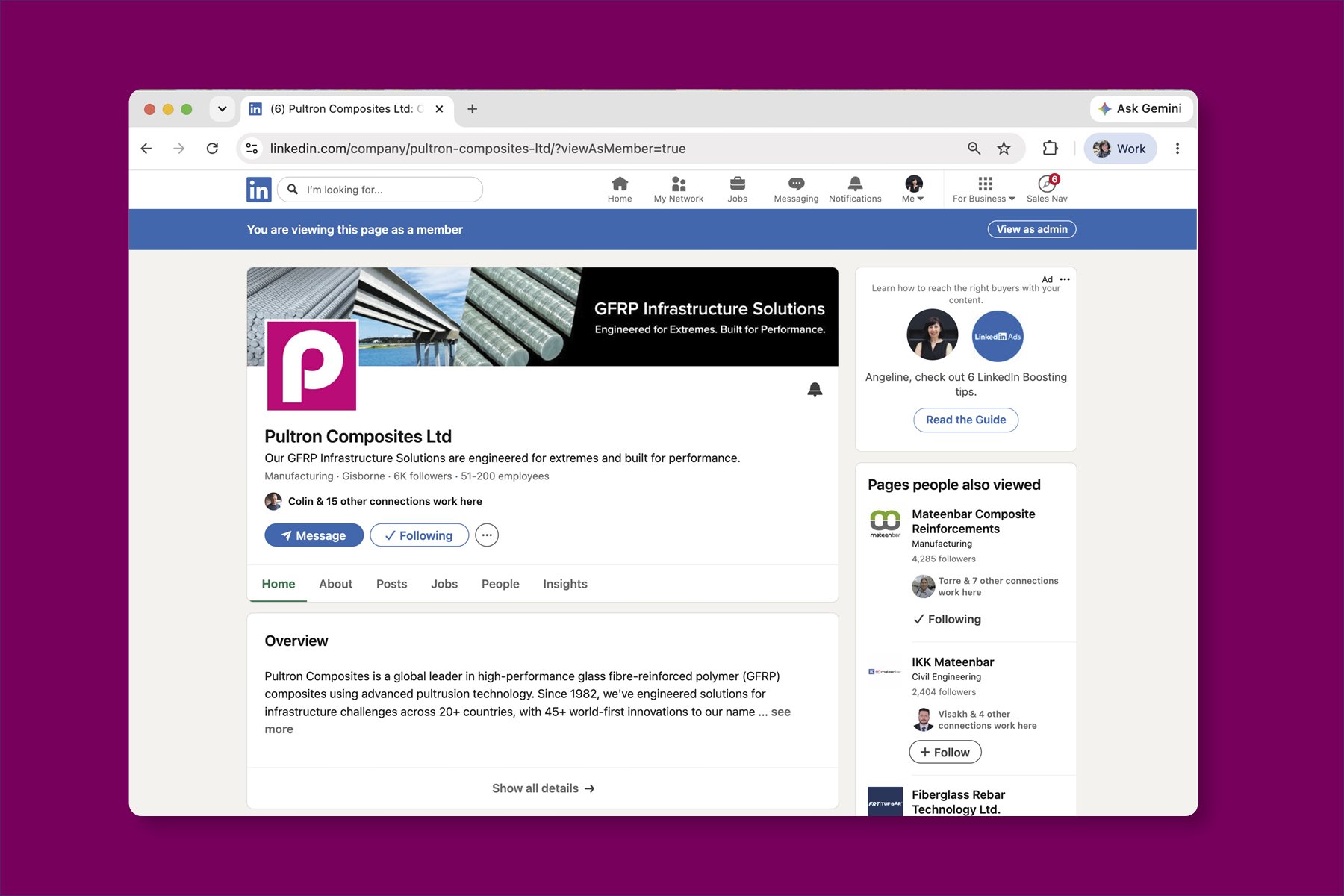
Task: Bookmark this page with the star
Action: [1004, 149]
